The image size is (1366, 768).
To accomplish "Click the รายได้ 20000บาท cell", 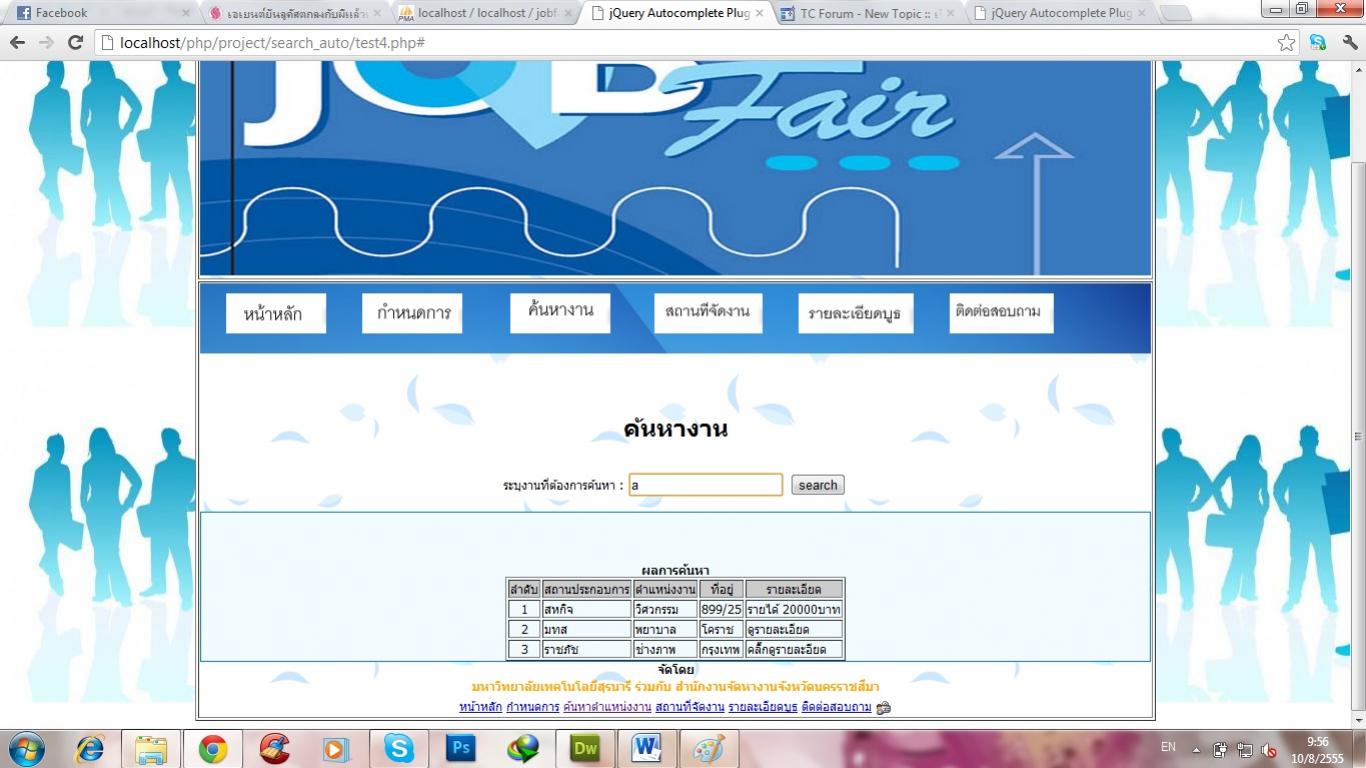I will [x=794, y=609].
